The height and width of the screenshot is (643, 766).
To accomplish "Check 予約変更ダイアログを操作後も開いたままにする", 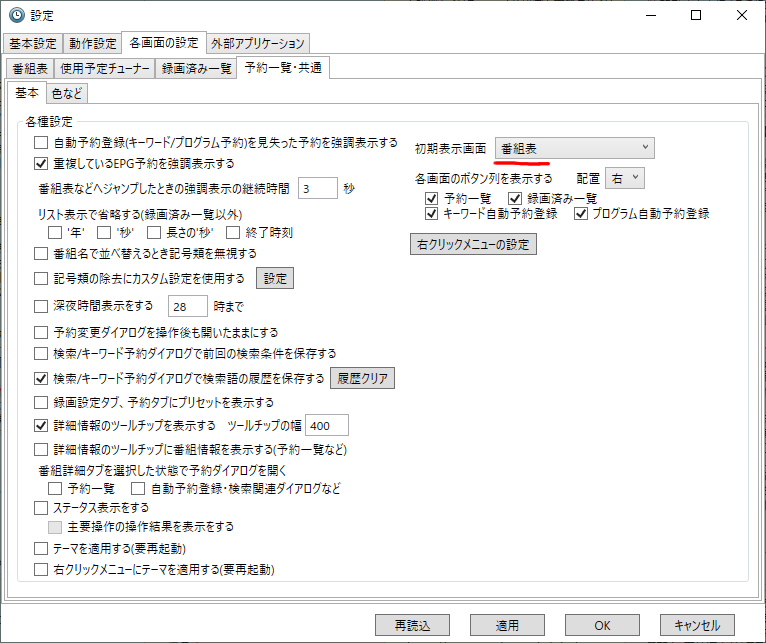I will [41, 333].
